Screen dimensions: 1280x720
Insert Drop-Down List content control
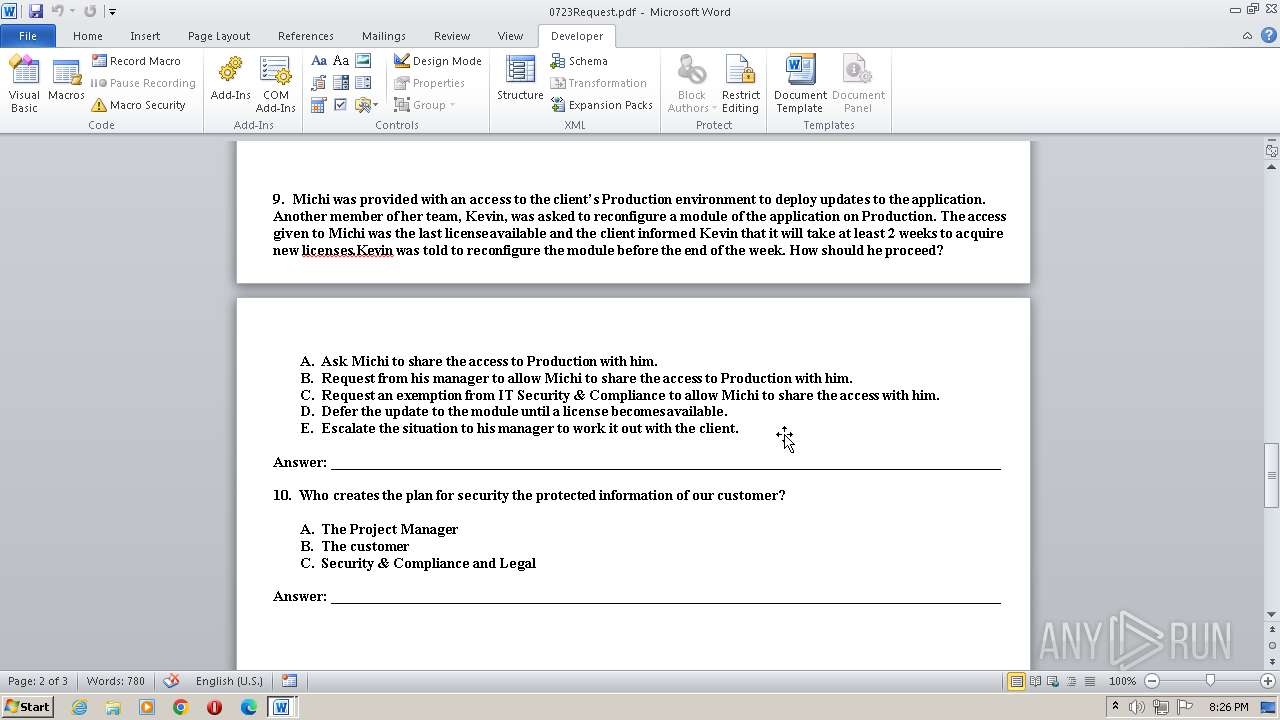click(x=363, y=83)
